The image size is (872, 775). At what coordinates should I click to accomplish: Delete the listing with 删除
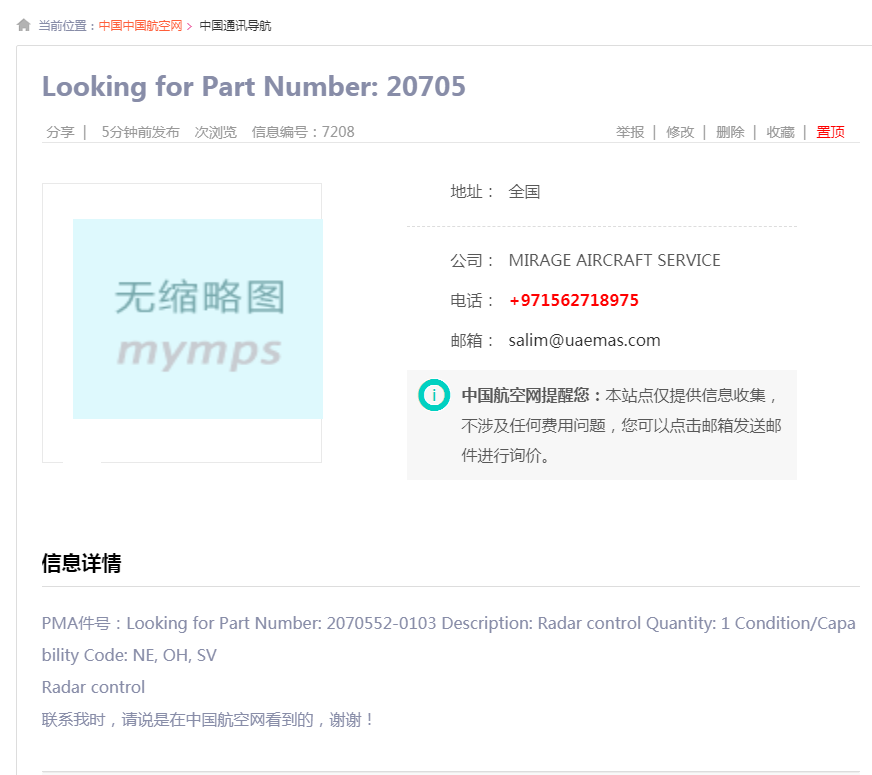[730, 132]
